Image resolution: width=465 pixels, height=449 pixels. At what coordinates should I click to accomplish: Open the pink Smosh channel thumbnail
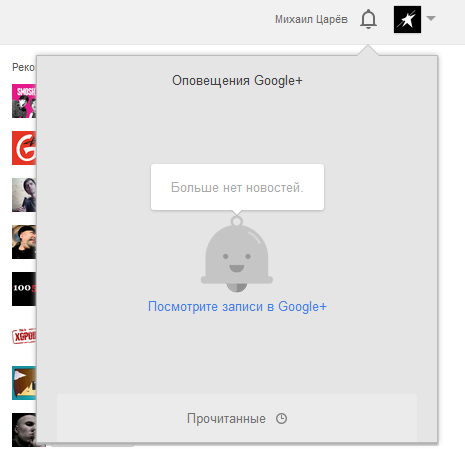tap(24, 101)
